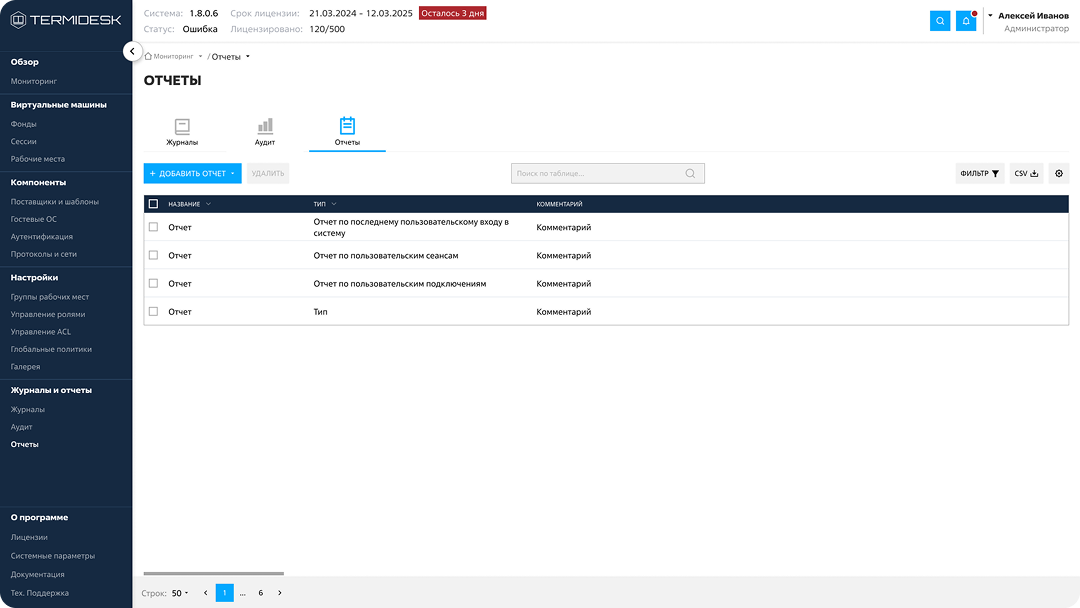Open table settings gear icon

pos(1059,174)
